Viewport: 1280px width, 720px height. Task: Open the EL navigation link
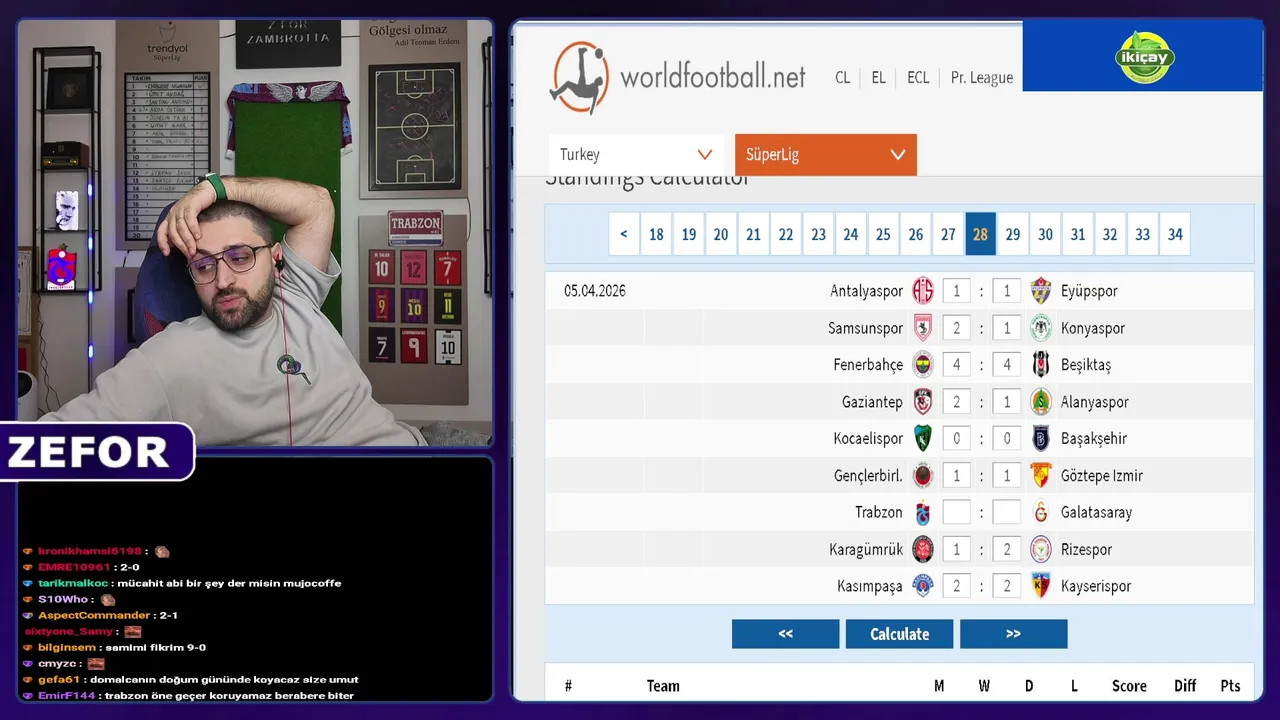(x=878, y=77)
